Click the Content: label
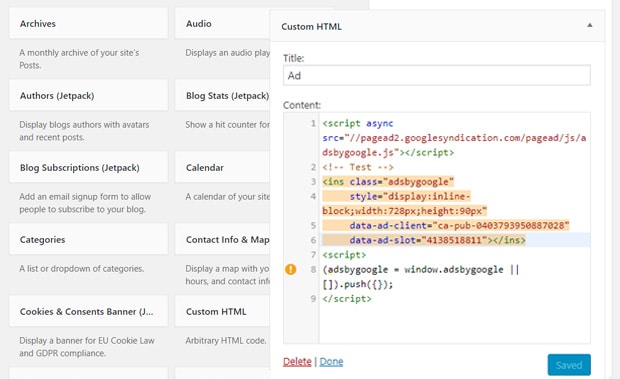 [x=302, y=105]
